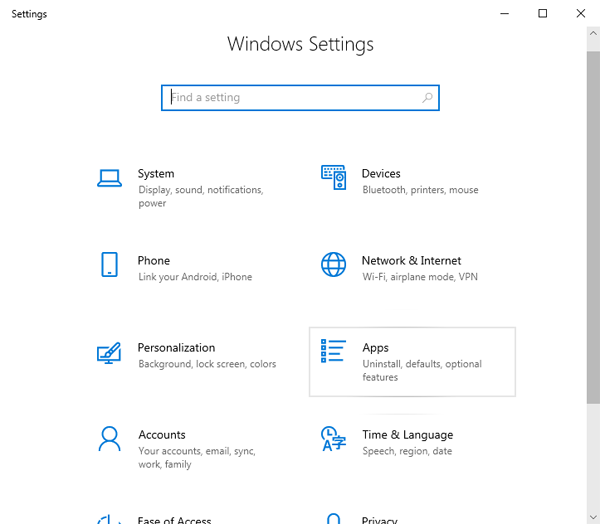Open the Network & Internet globe icon
This screenshot has width=600, height=524.
click(334, 264)
